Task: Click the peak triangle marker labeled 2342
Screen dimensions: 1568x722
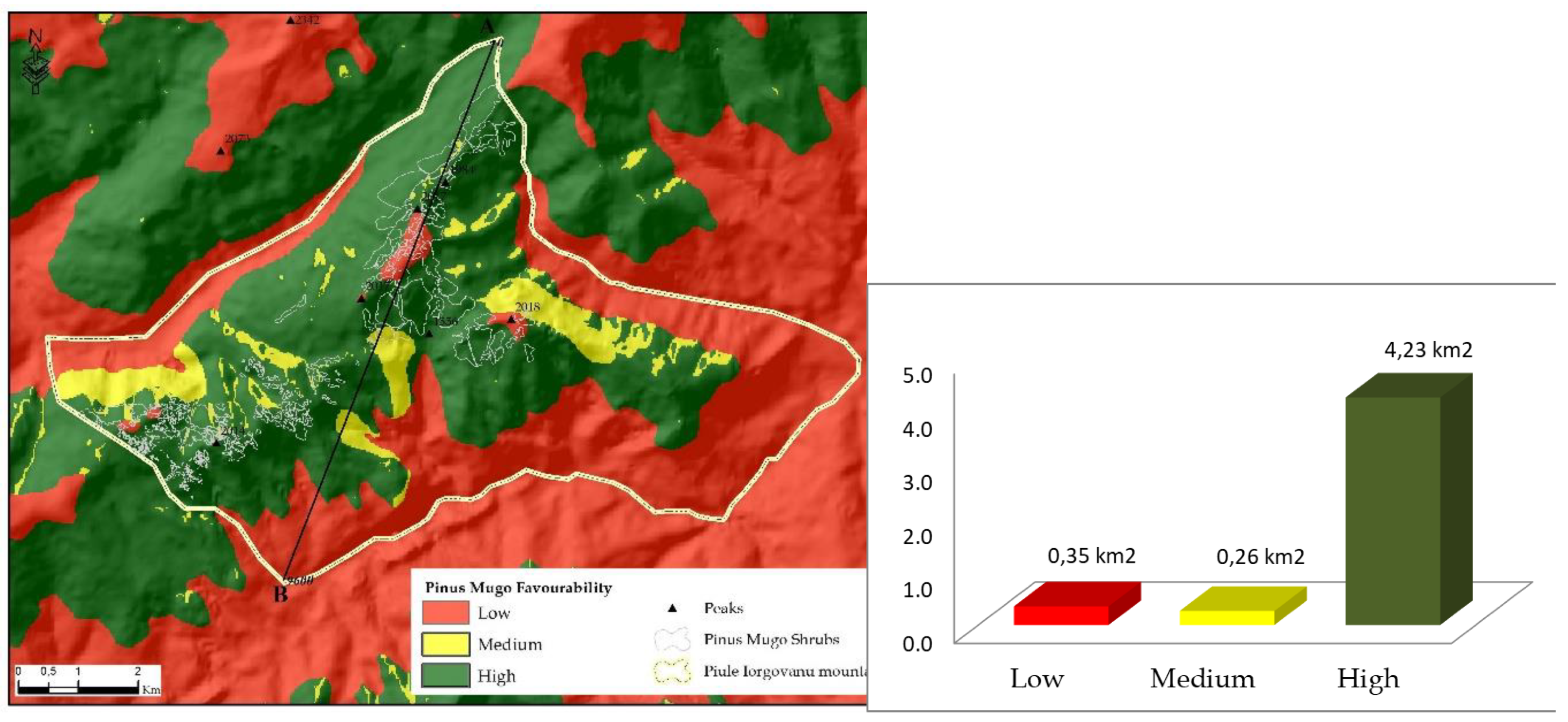Action: click(290, 20)
